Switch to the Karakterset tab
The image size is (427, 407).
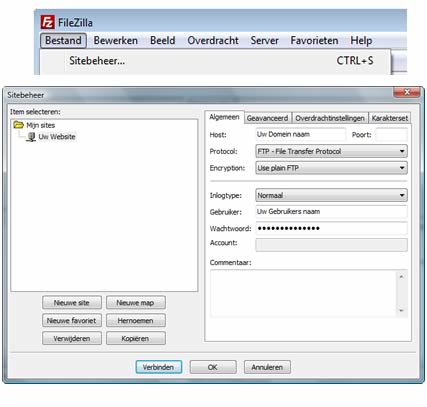pos(390,118)
